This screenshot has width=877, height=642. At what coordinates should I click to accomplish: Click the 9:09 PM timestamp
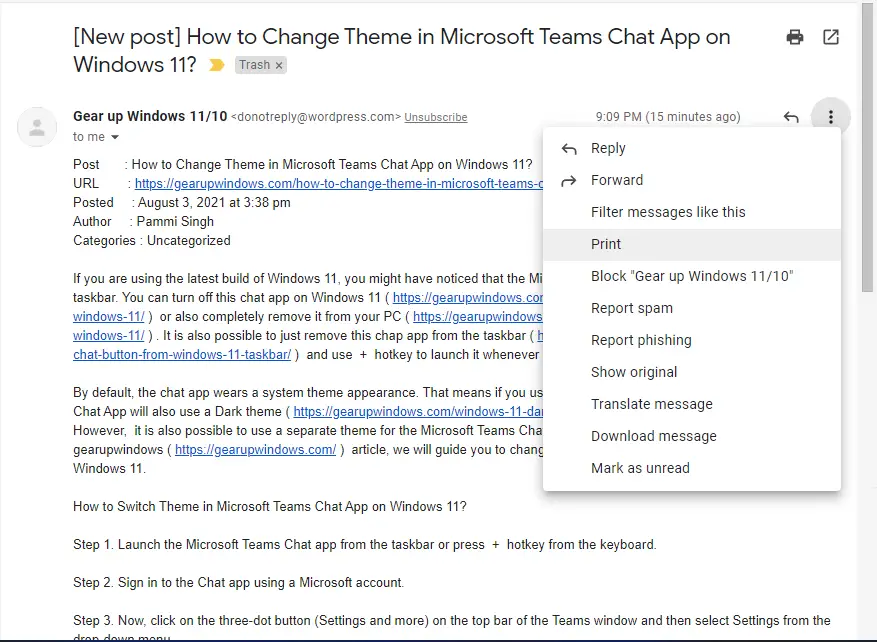click(x=668, y=117)
